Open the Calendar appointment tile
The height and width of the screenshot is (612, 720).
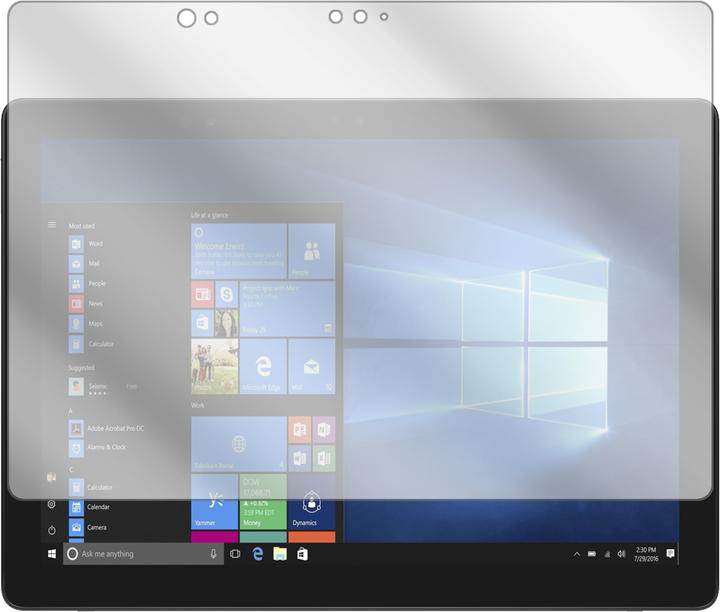coord(287,309)
